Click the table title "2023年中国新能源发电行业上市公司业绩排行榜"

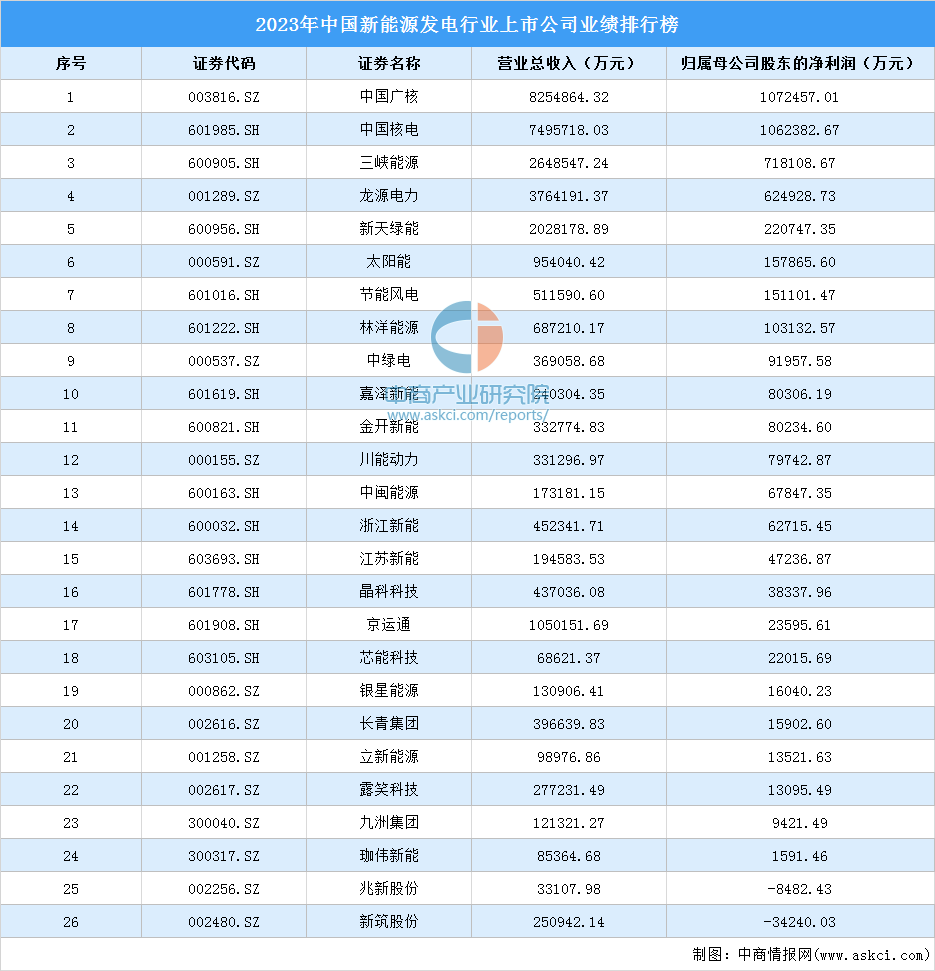tap(467, 24)
